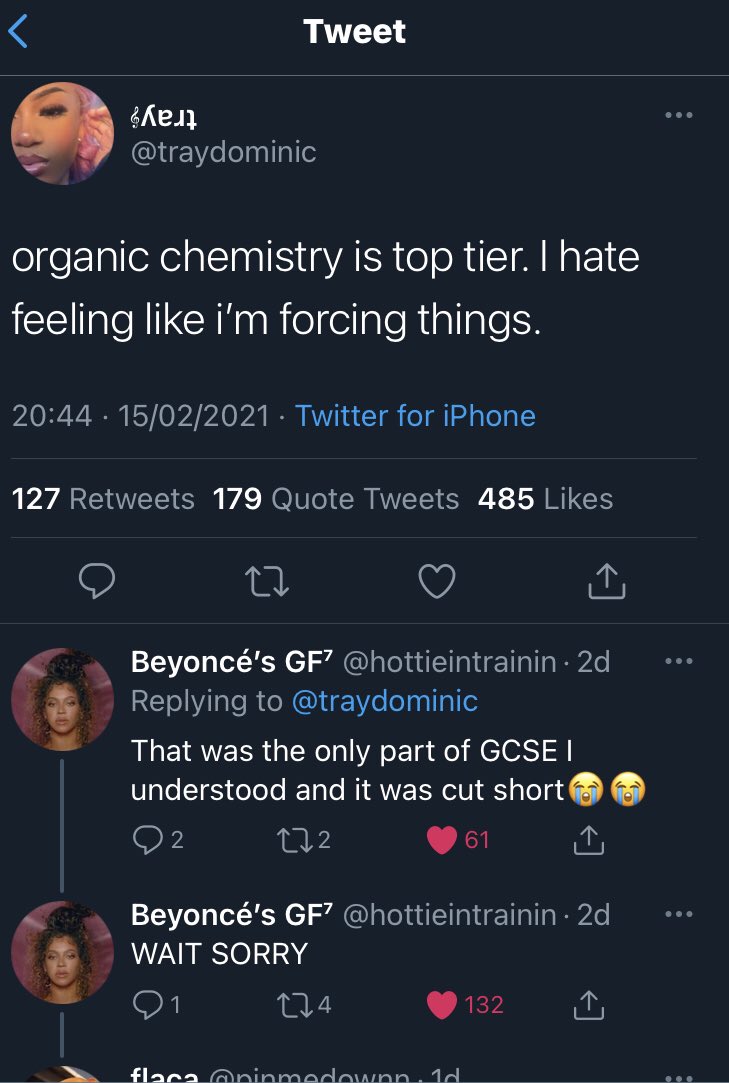Open the three-dot menu on the GCSE reply
Viewport: 729px width, 1083px height.
coord(677,662)
